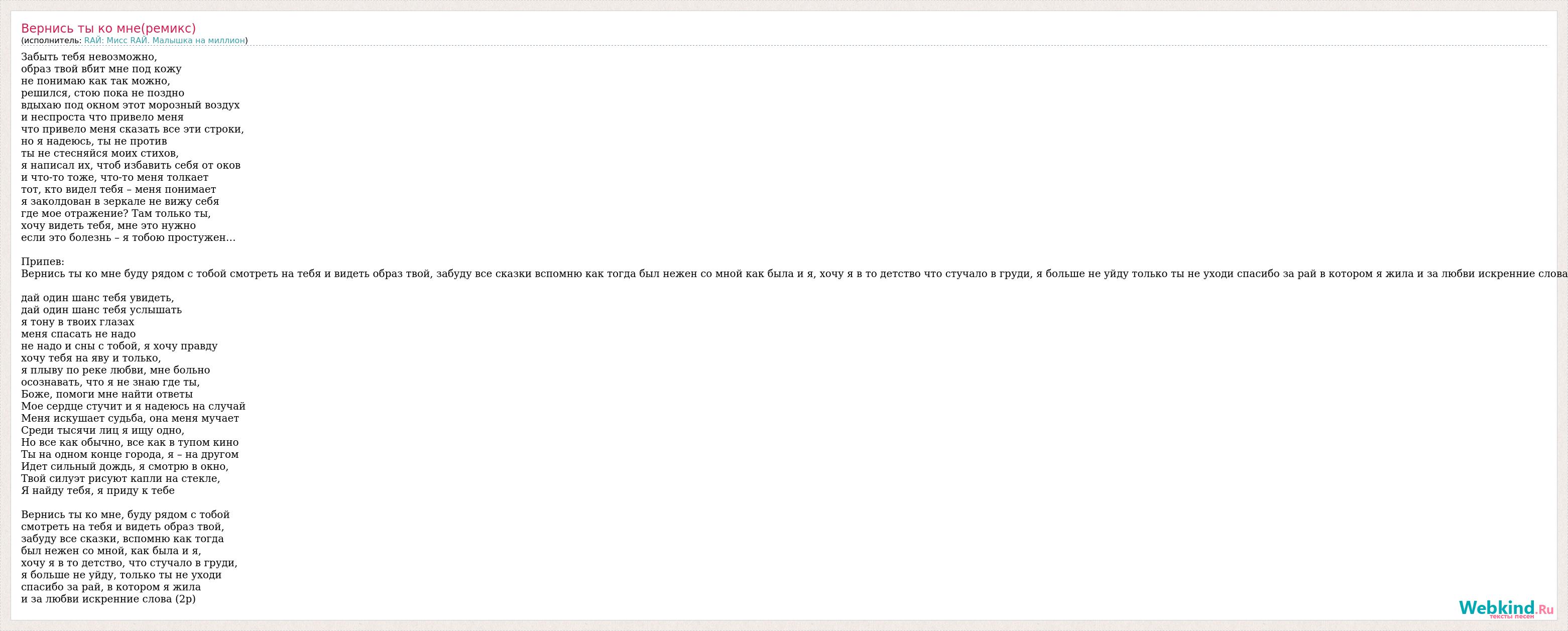The image size is (1568, 631).
Task: Click line 'Я найду тебя, я приду к тебе'
Action: point(98,490)
